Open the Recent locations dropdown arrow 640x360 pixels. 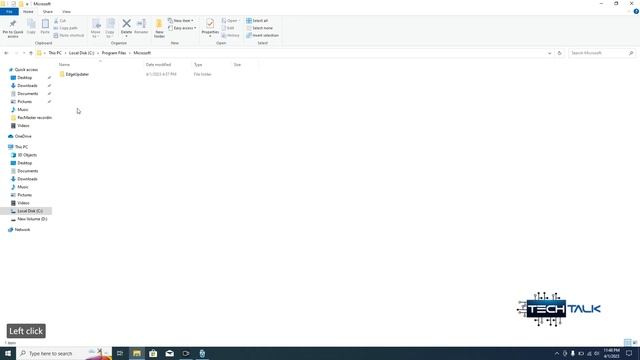point(24,53)
